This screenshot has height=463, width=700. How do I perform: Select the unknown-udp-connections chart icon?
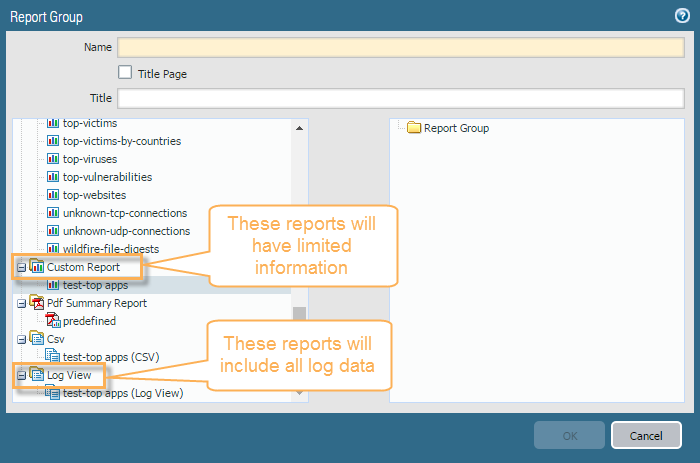point(53,231)
